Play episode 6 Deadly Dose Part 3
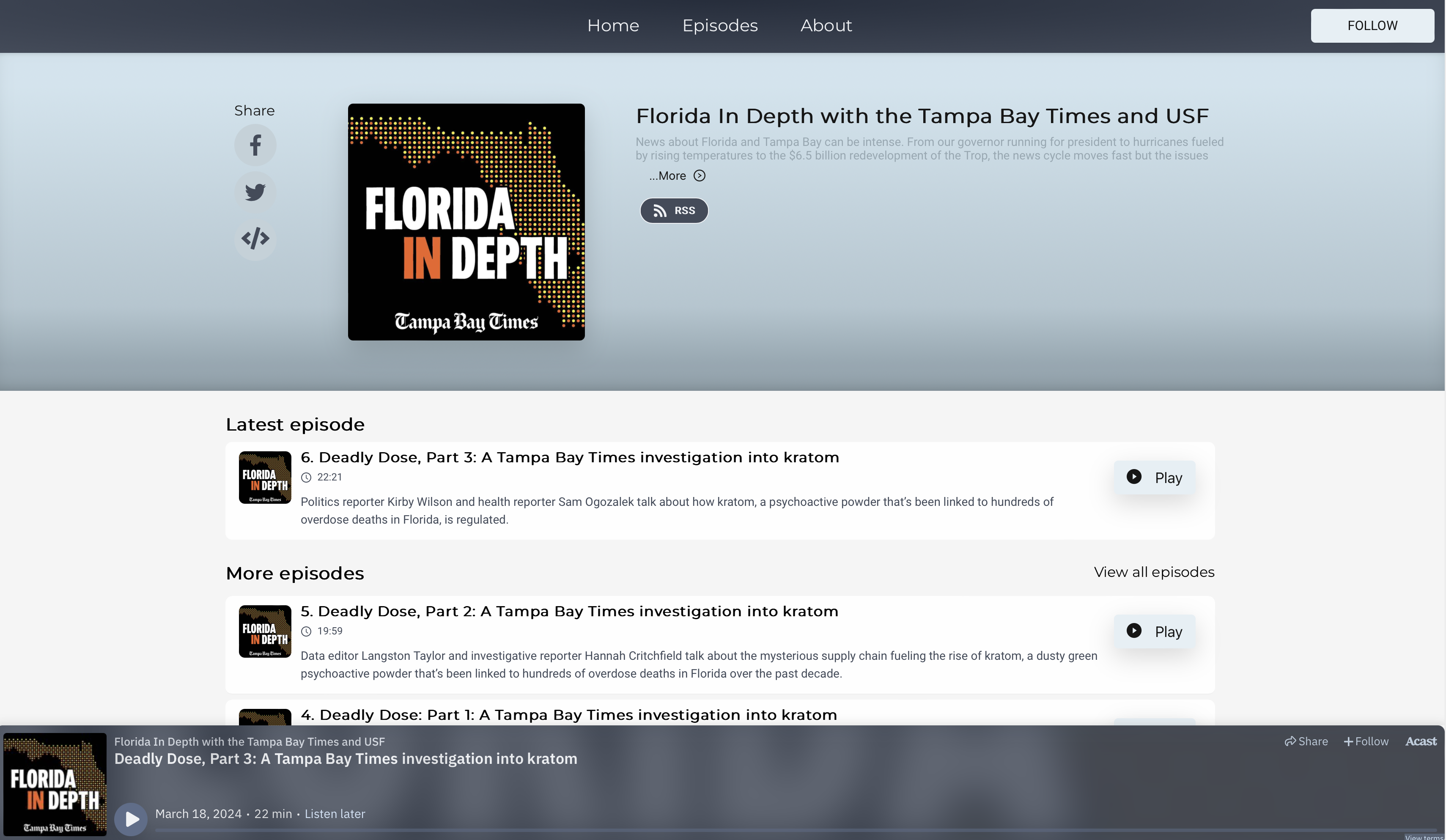 (1154, 478)
